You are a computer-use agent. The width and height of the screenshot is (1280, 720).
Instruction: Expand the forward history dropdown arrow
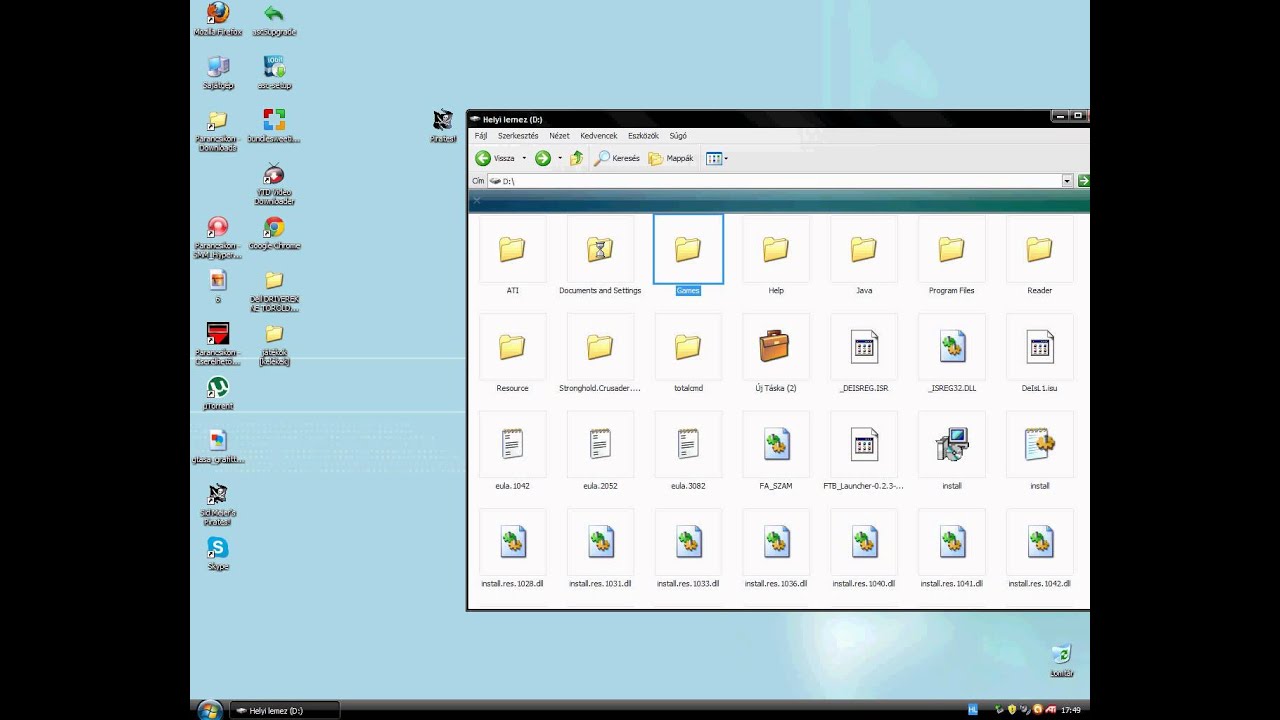[x=560, y=158]
